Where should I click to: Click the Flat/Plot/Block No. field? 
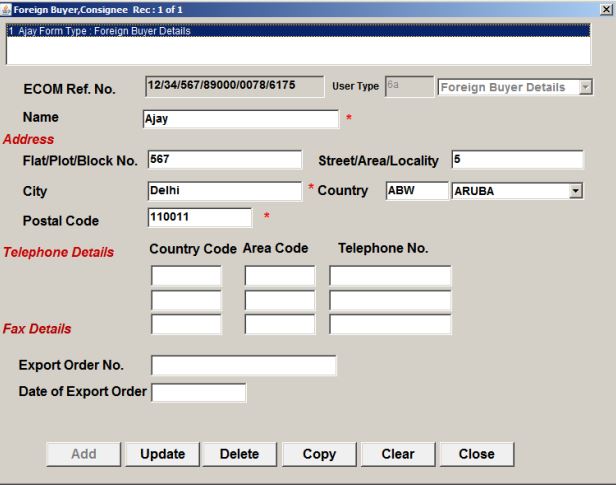tap(225, 159)
